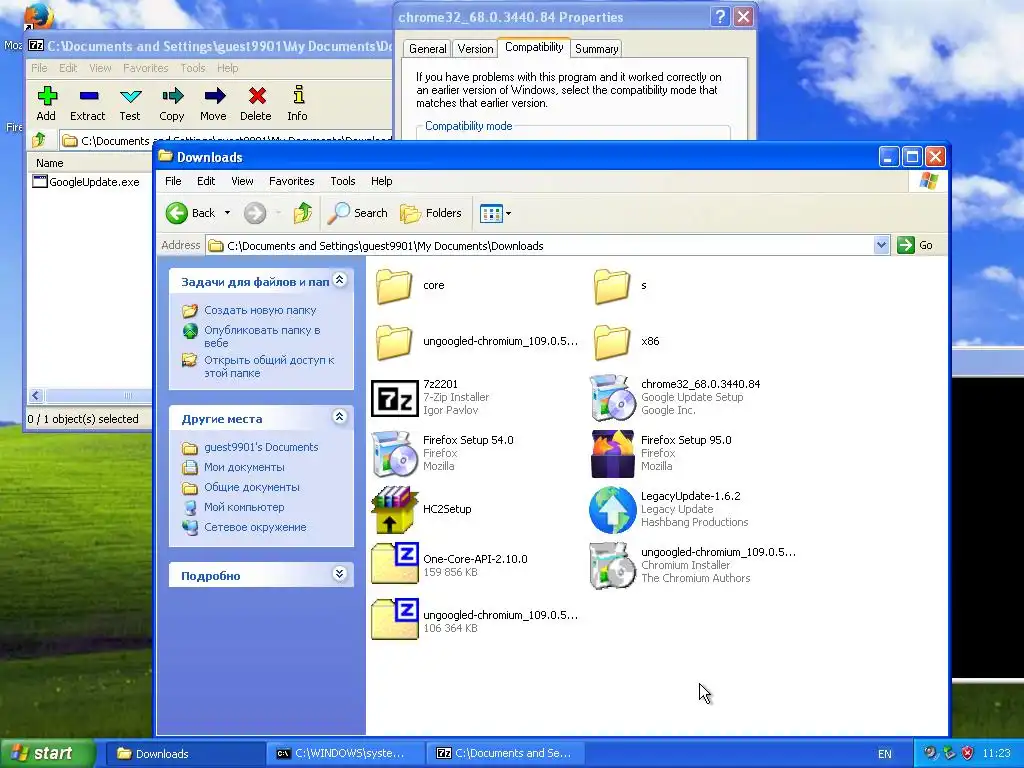Click the EN language indicator in the taskbar
This screenshot has width=1024, height=768.
coord(884,754)
